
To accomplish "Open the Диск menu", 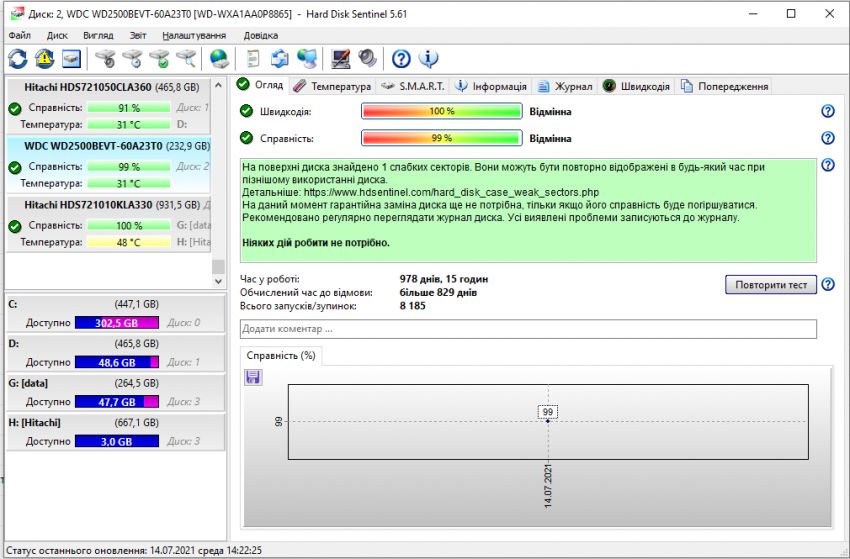I will click(x=57, y=35).
